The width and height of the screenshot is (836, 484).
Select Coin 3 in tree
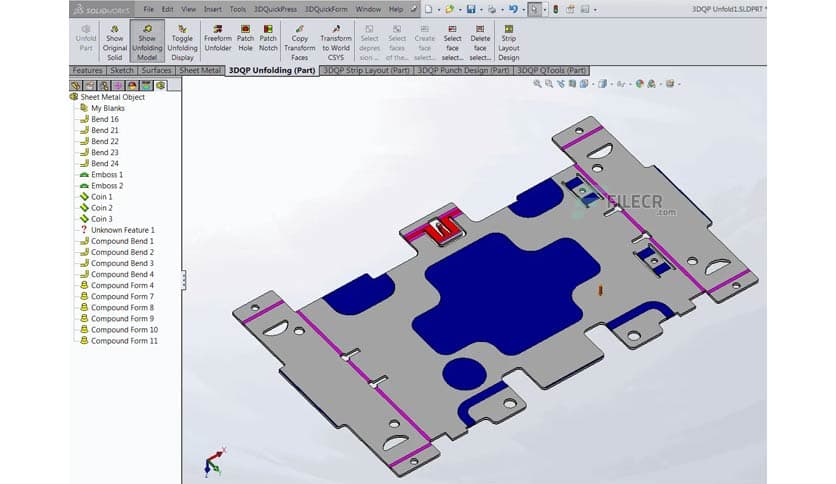[x=96, y=219]
